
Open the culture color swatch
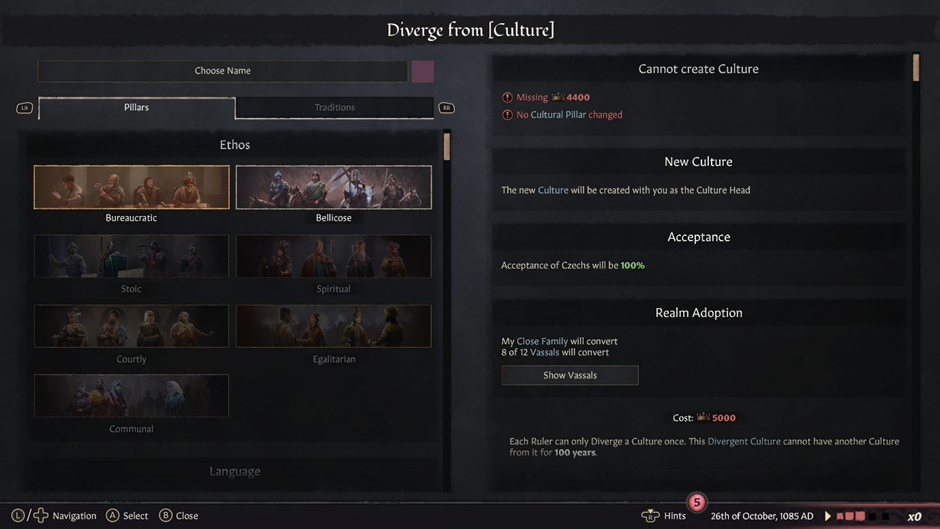coord(423,71)
